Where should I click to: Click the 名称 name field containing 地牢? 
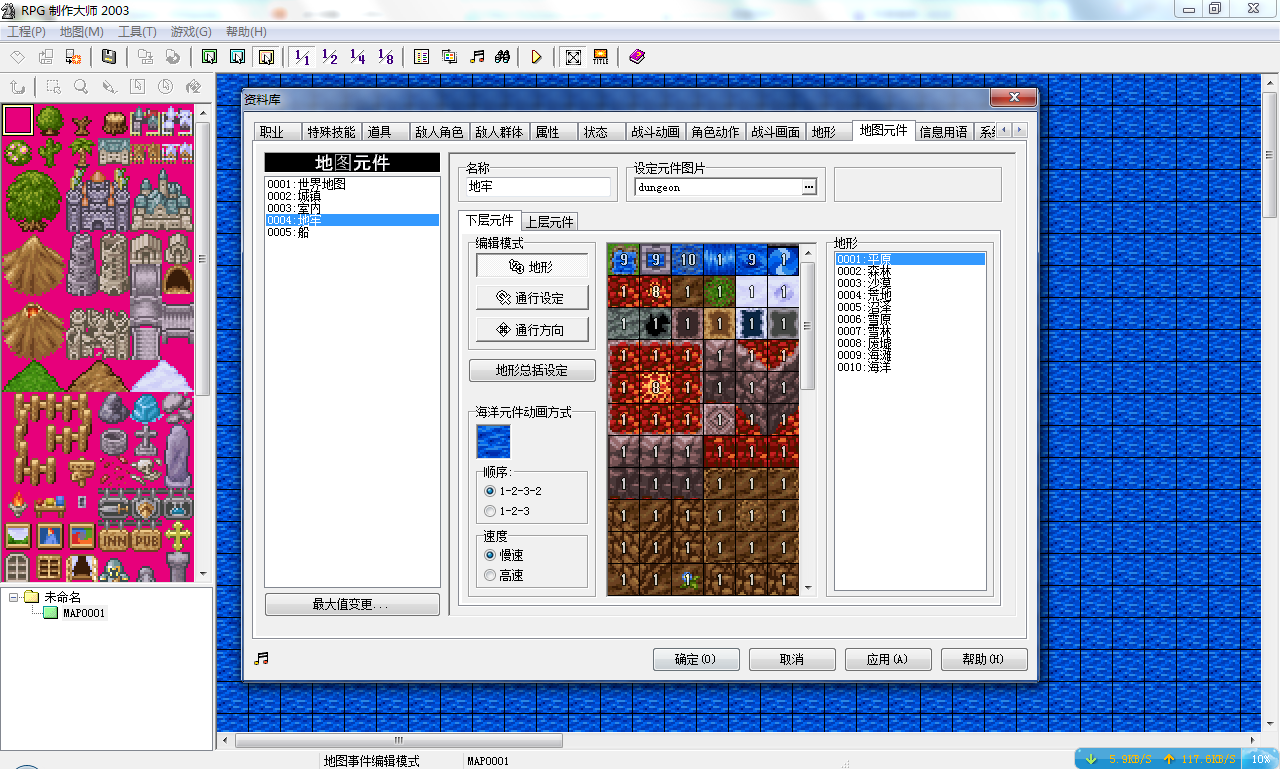click(x=539, y=187)
